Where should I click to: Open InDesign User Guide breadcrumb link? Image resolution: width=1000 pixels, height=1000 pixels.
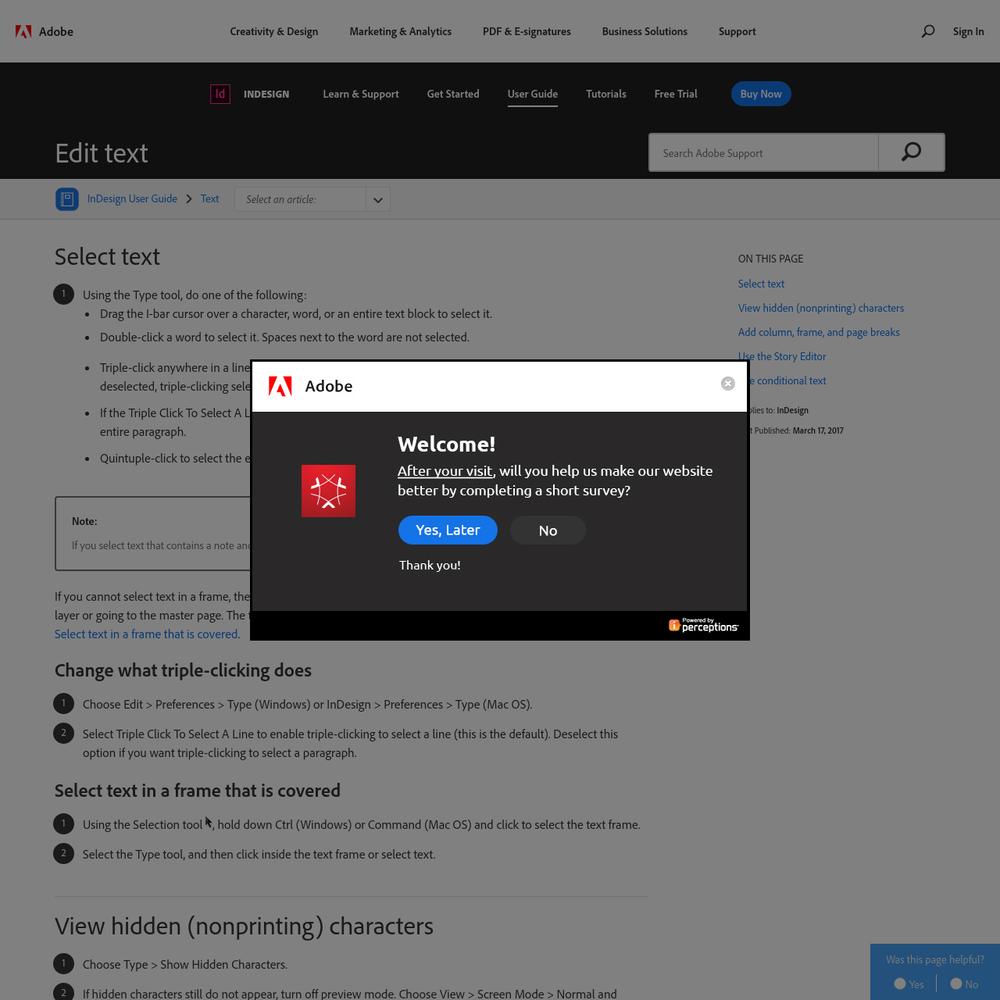pyautogui.click(x=132, y=198)
